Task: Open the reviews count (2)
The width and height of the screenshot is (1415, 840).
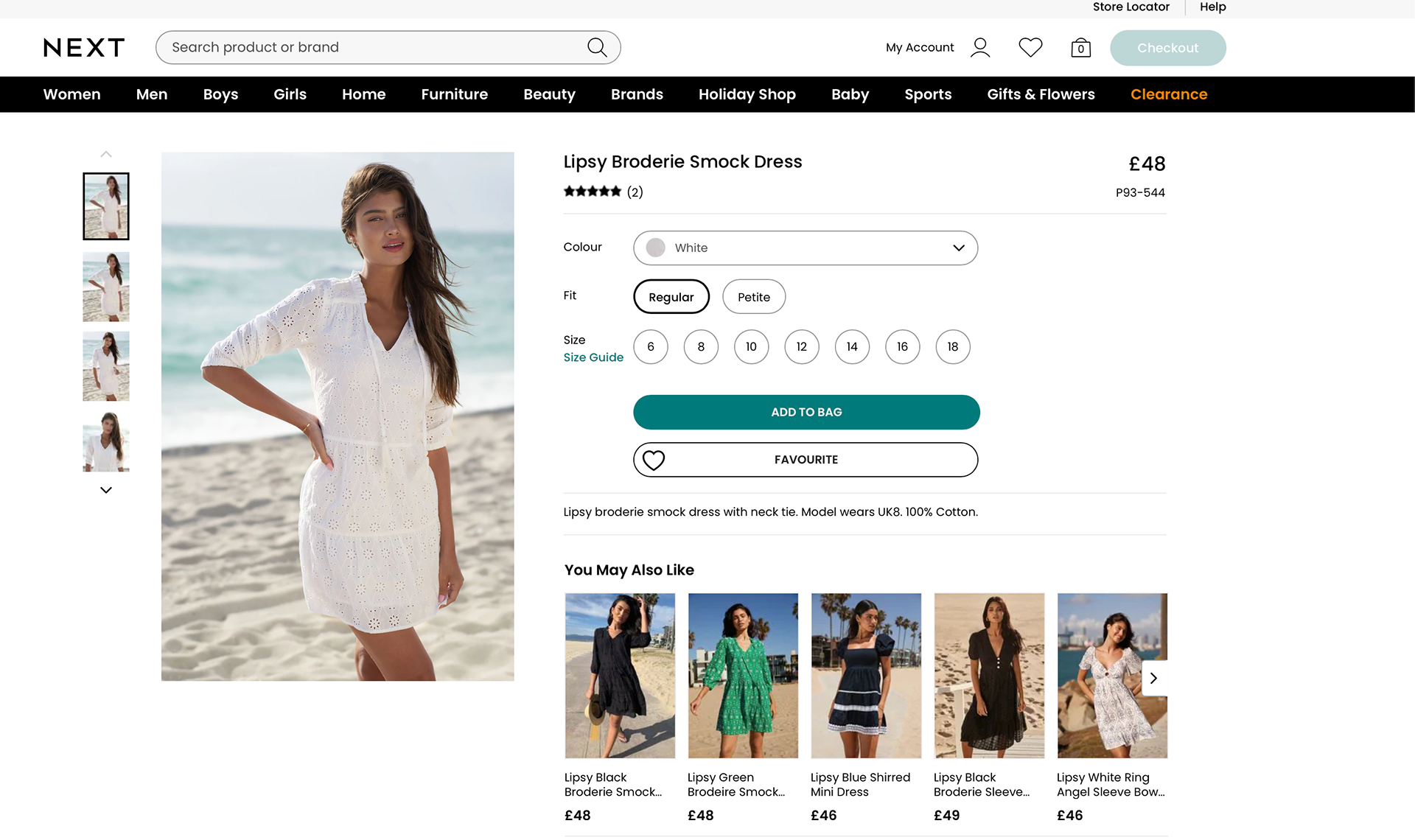Action: point(635,192)
